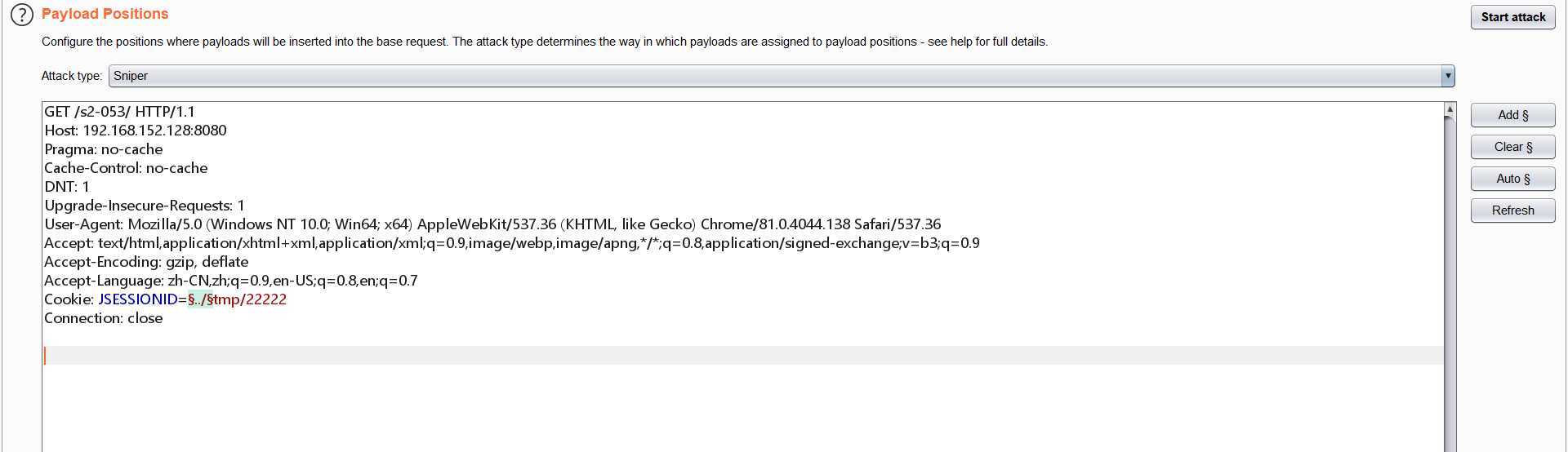This screenshot has height=452, width=1568.
Task: Click the Pragma: no-cache header line
Action: [x=104, y=149]
